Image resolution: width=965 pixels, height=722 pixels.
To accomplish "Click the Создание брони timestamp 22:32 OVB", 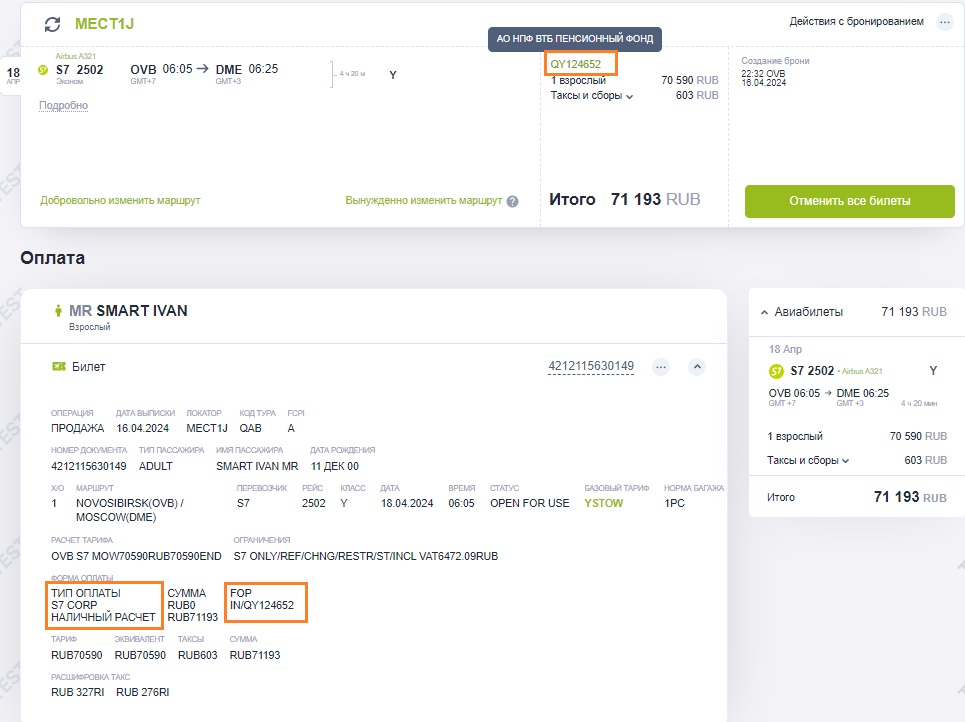I will coord(763,73).
